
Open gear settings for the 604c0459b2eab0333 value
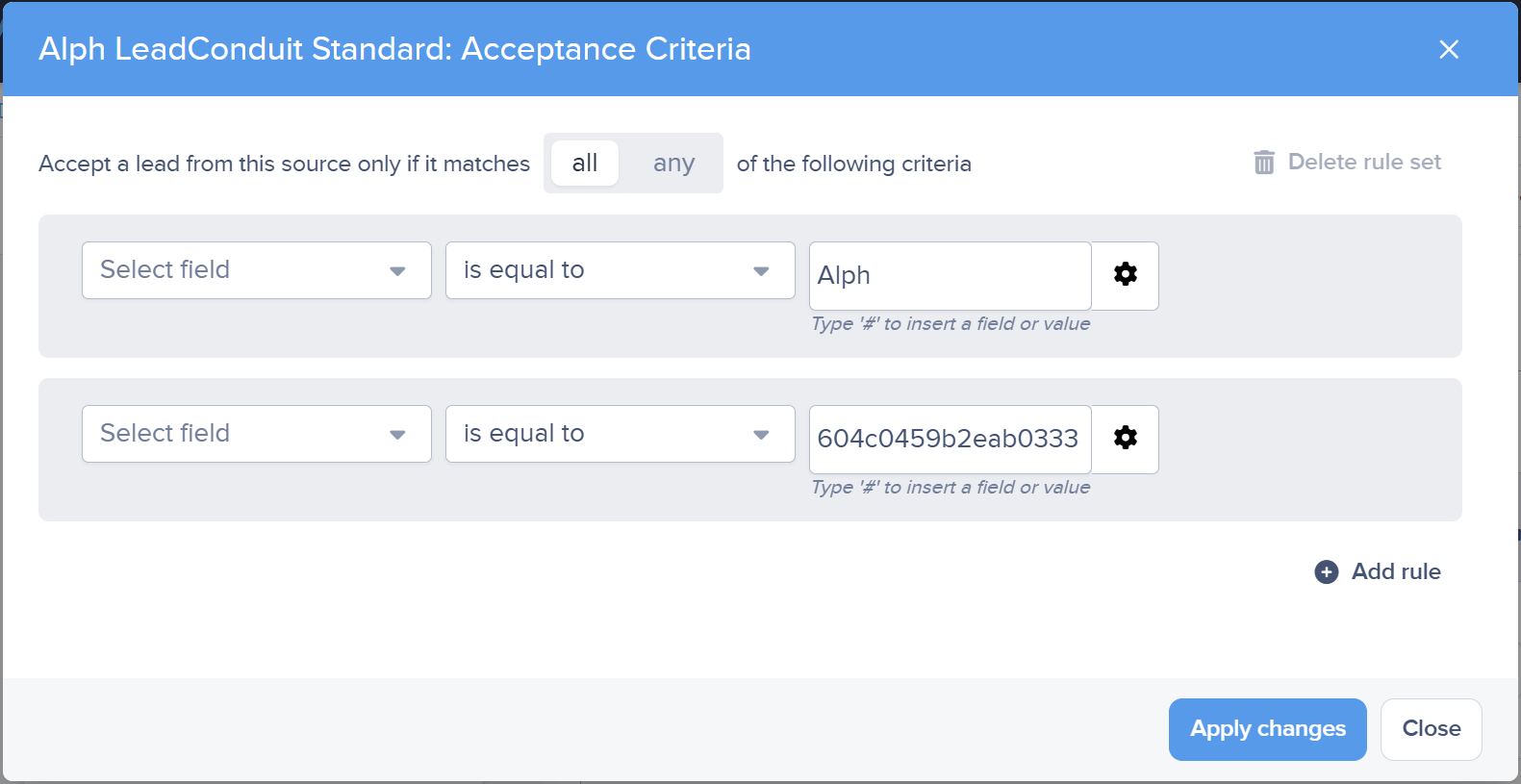[1125, 439]
